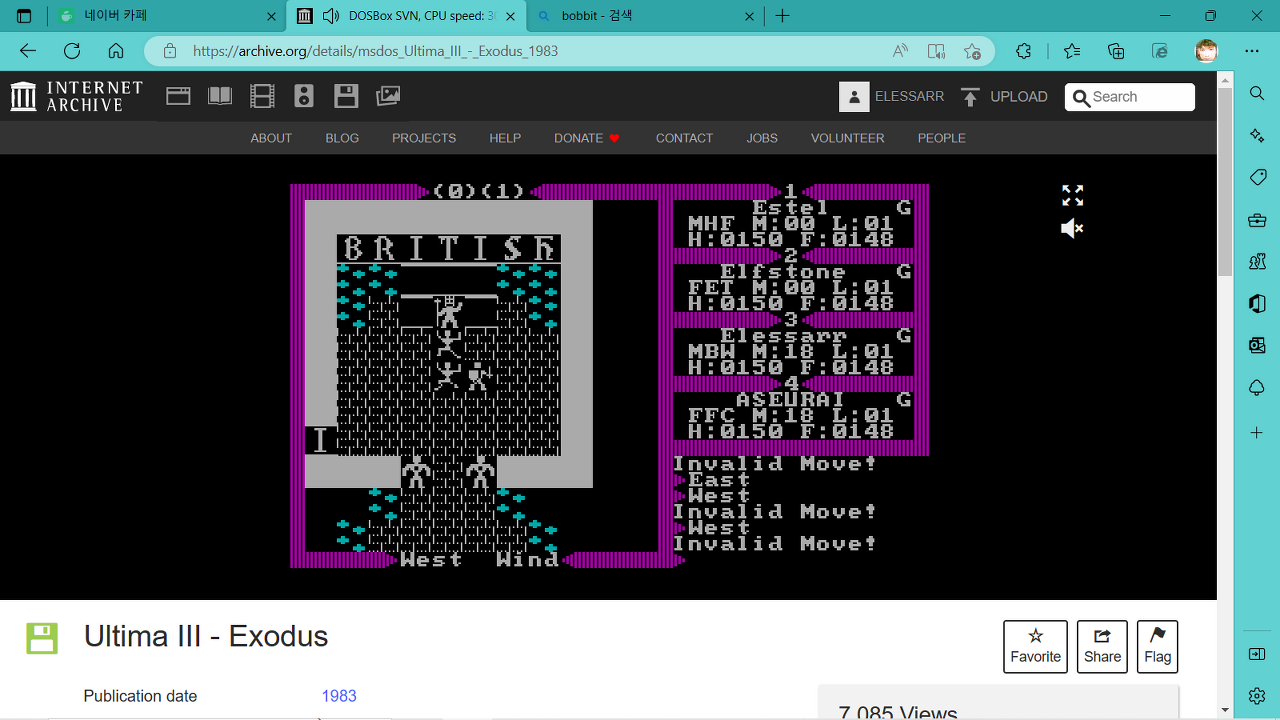Open the ELESSARR user profile icon
The width and height of the screenshot is (1280, 720).
click(854, 96)
